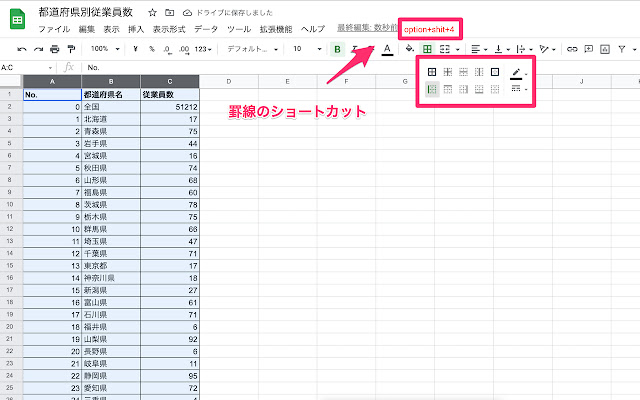Open the 編集 menu
The width and height of the screenshot is (640, 400).
pyautogui.click(x=87, y=29)
